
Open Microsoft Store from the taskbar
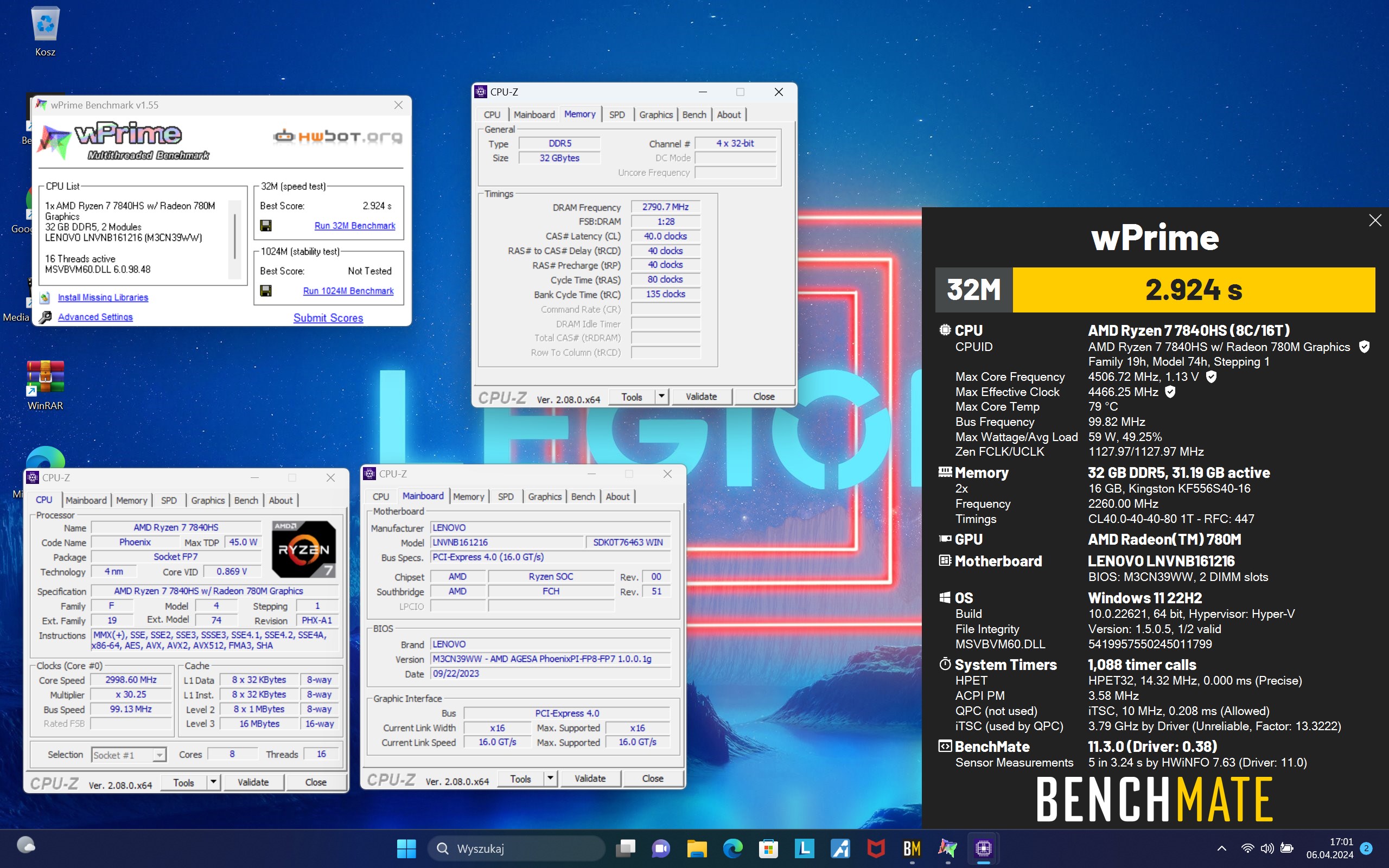(x=768, y=848)
